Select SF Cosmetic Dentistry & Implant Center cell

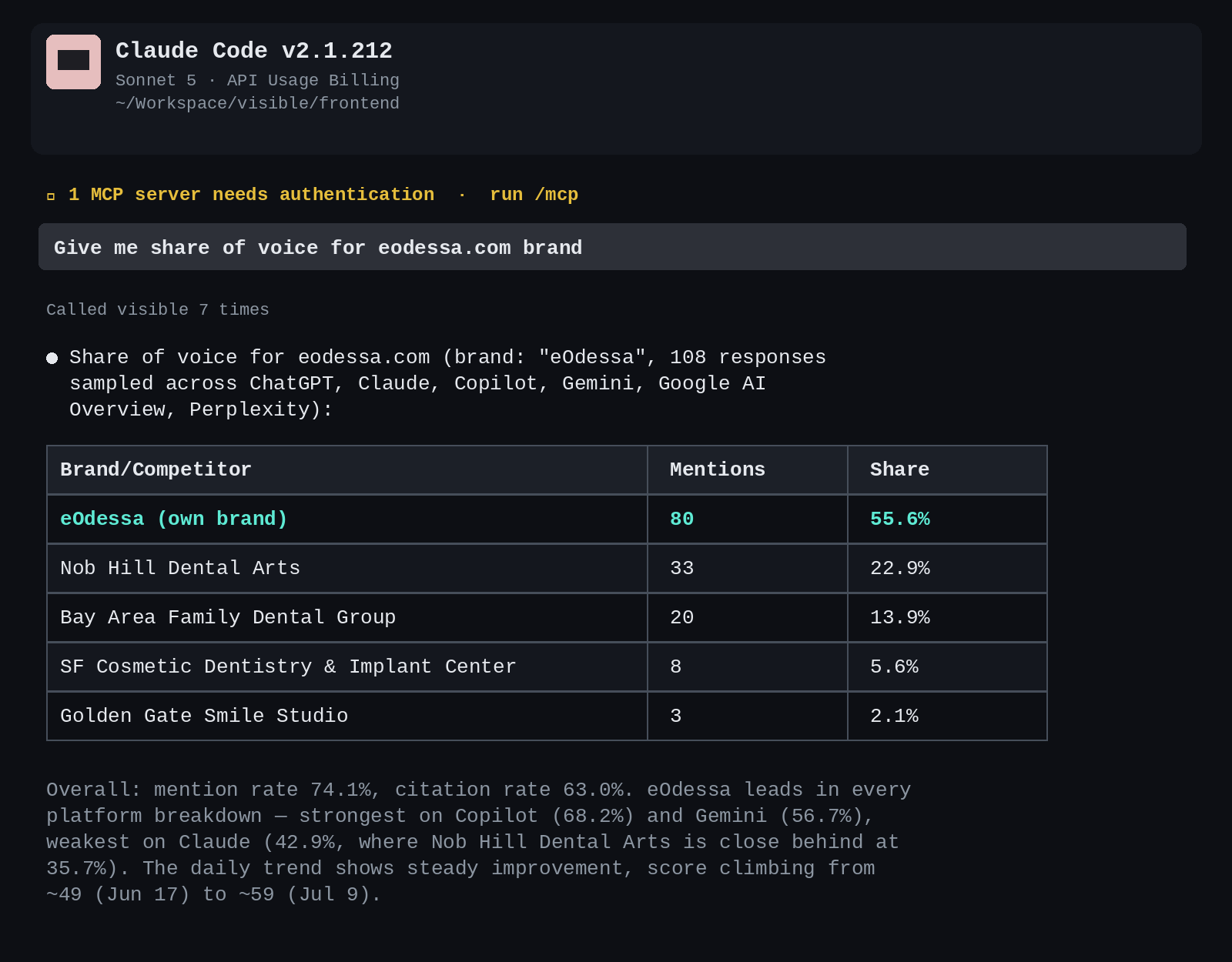(347, 666)
